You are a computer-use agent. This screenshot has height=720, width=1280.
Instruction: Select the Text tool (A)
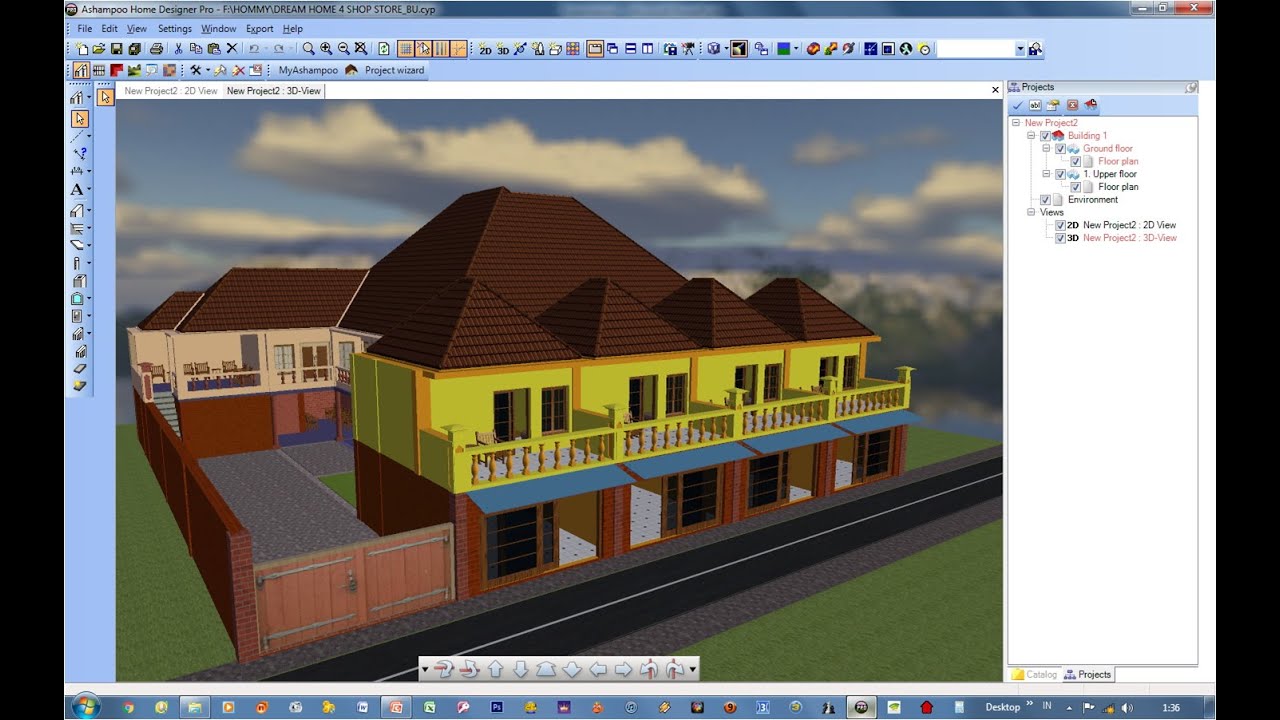tap(77, 189)
